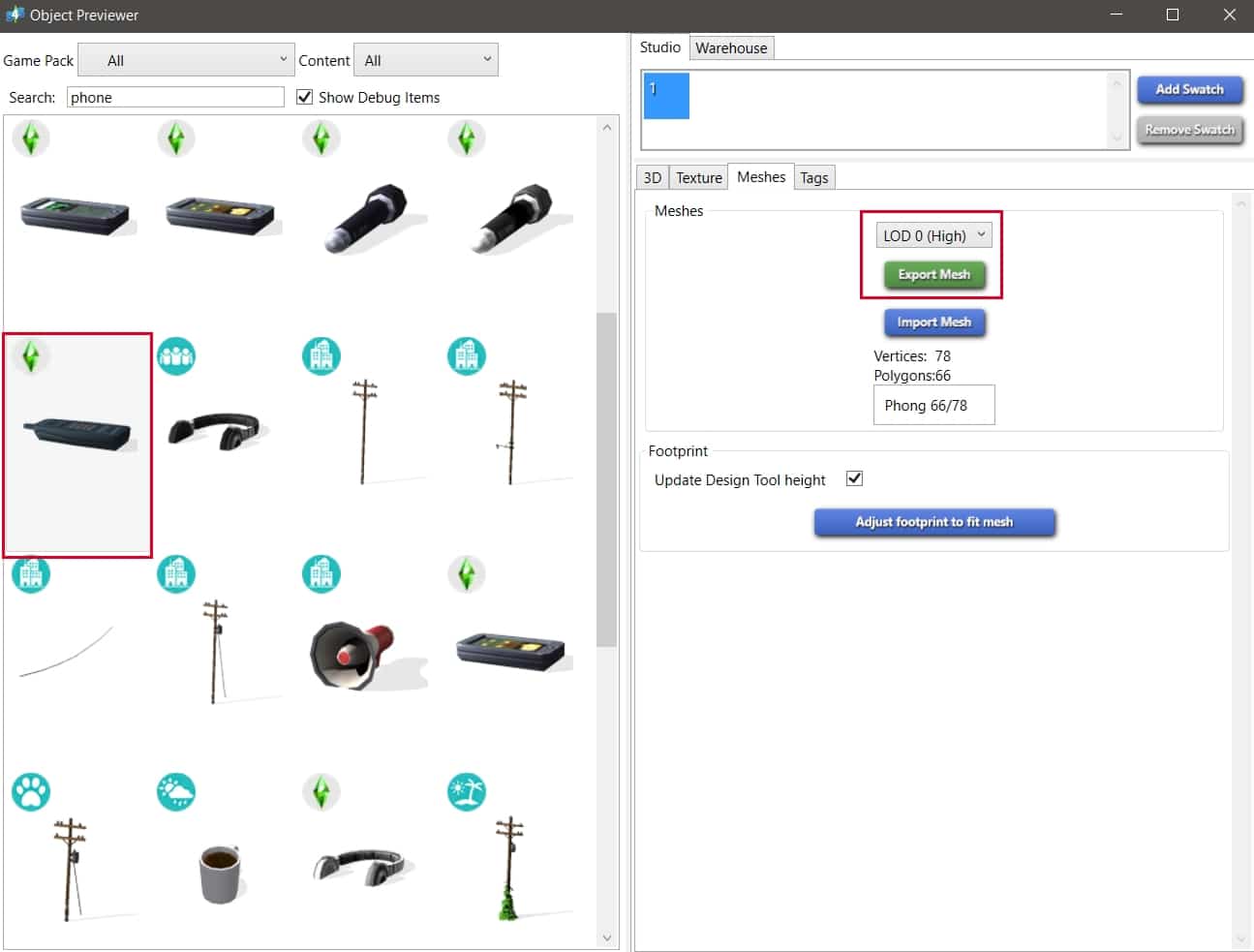This screenshot has width=1254, height=952.
Task: Open the LOD 0 (High) dropdown
Action: coord(933,235)
